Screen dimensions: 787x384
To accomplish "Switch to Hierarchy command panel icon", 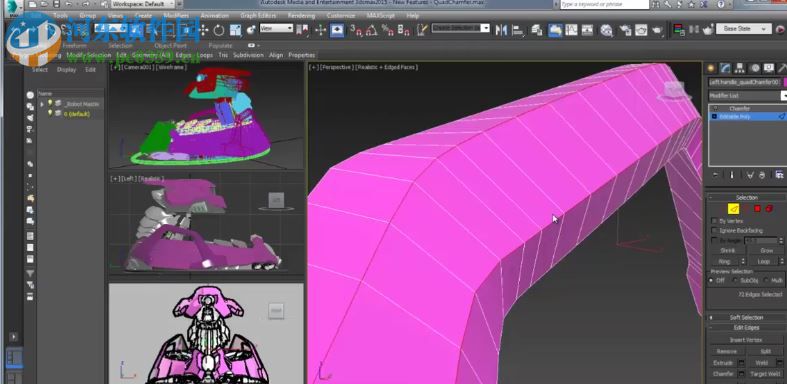I will 740,68.
